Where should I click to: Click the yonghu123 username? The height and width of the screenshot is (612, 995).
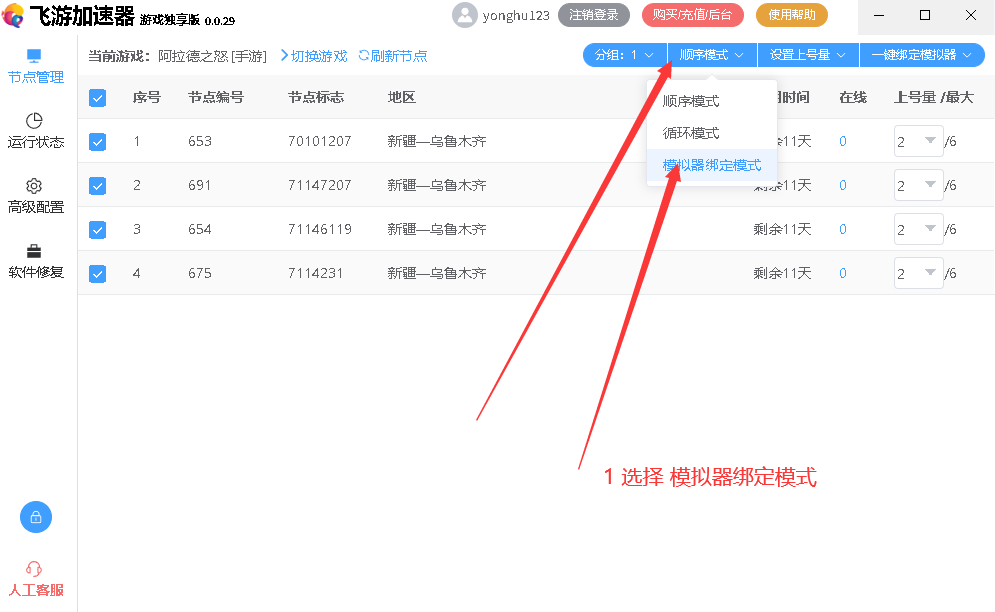pos(516,16)
